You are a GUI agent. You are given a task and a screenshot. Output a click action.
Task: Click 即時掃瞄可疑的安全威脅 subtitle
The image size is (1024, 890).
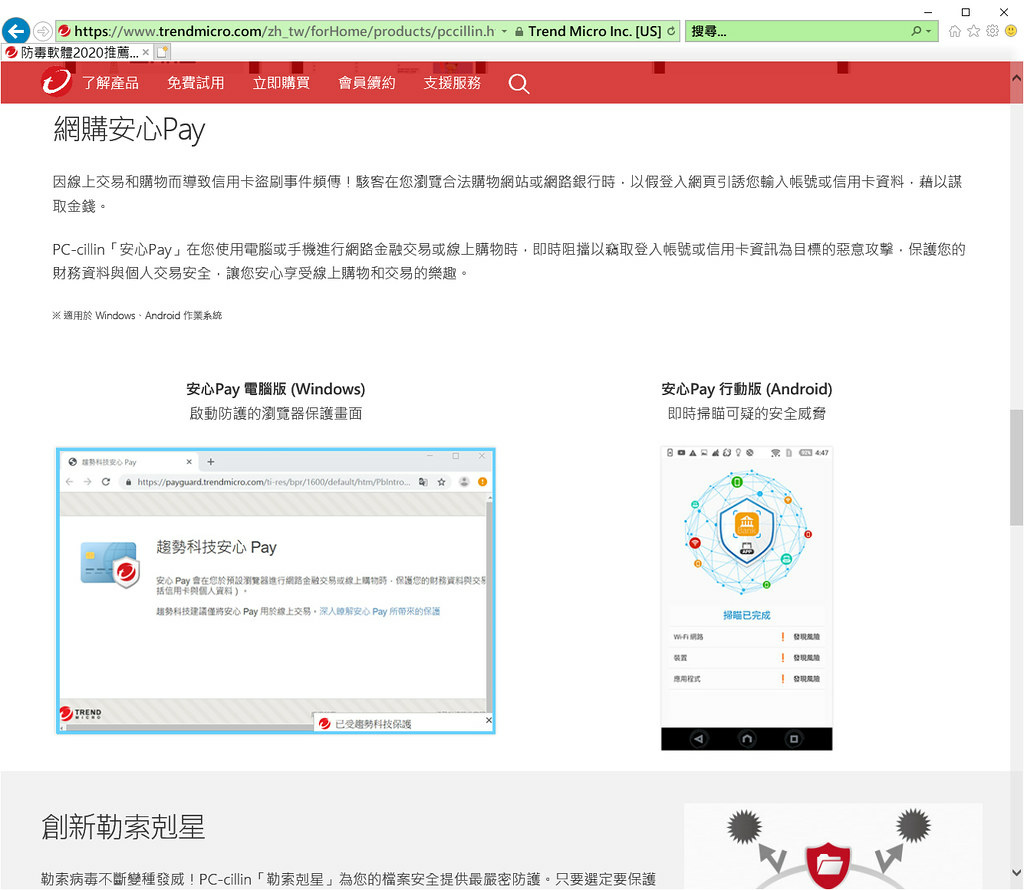[x=746, y=413]
